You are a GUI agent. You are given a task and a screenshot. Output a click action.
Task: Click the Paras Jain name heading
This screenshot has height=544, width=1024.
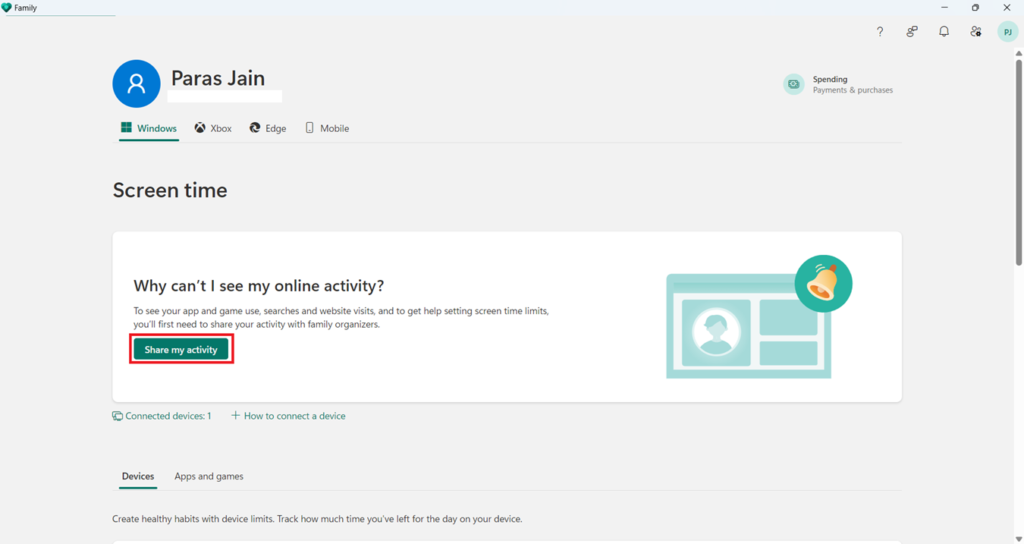pos(218,78)
